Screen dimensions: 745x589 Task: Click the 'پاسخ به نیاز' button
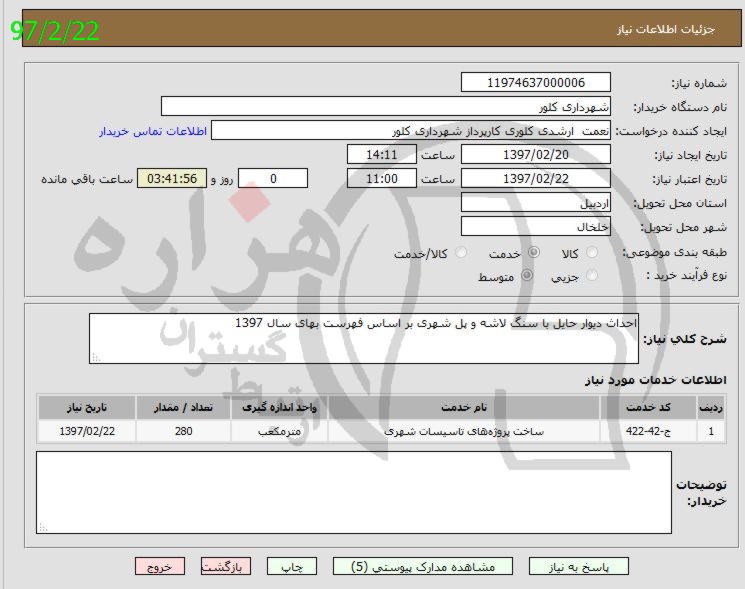click(579, 567)
